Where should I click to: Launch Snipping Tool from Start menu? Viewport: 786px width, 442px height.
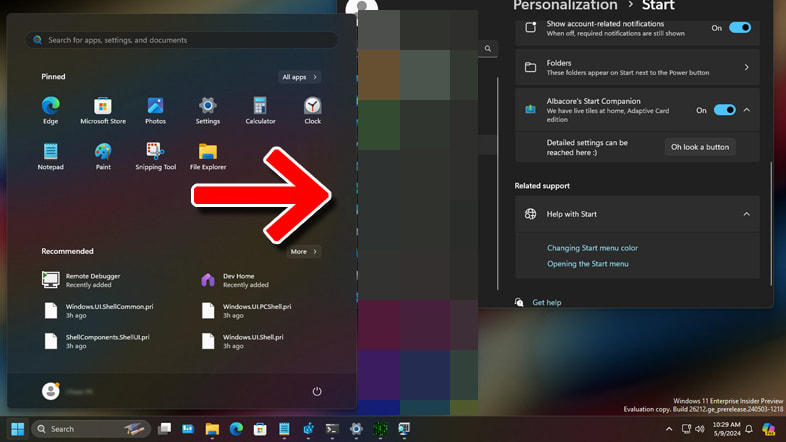[x=155, y=154]
